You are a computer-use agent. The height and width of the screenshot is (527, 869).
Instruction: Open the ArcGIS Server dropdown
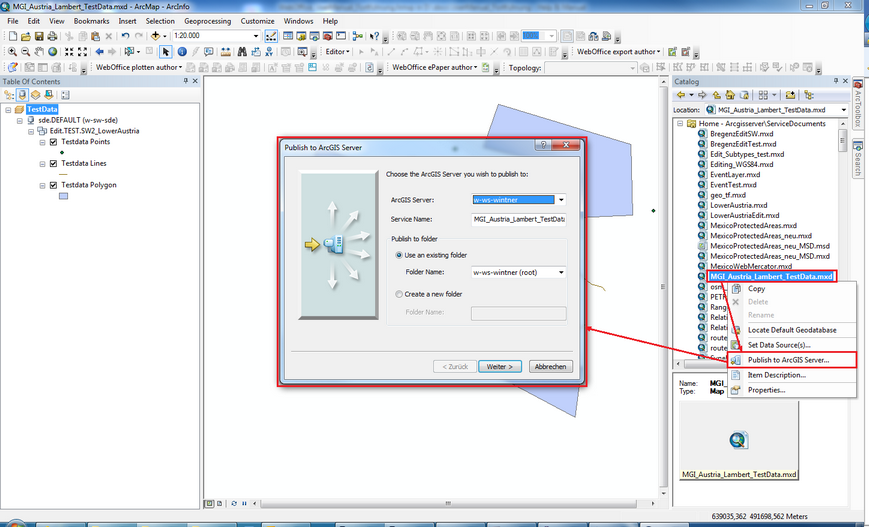pos(561,200)
